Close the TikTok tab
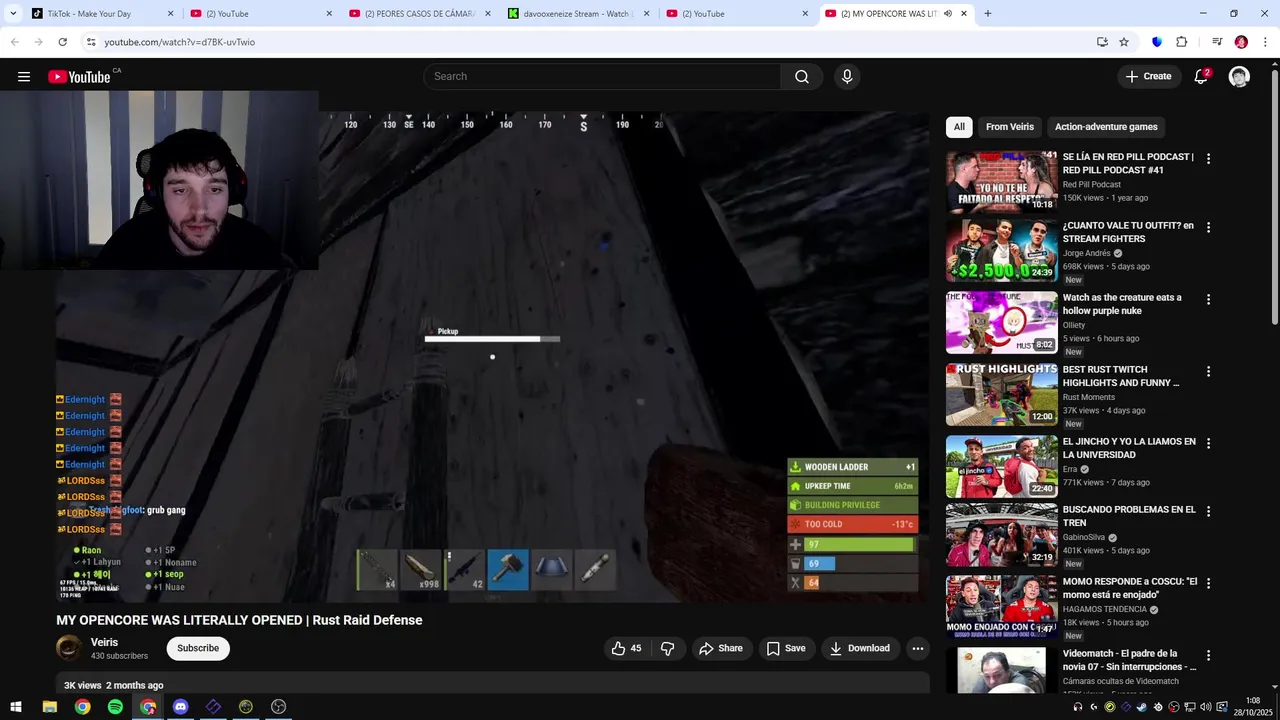This screenshot has width=1280, height=720. click(170, 14)
